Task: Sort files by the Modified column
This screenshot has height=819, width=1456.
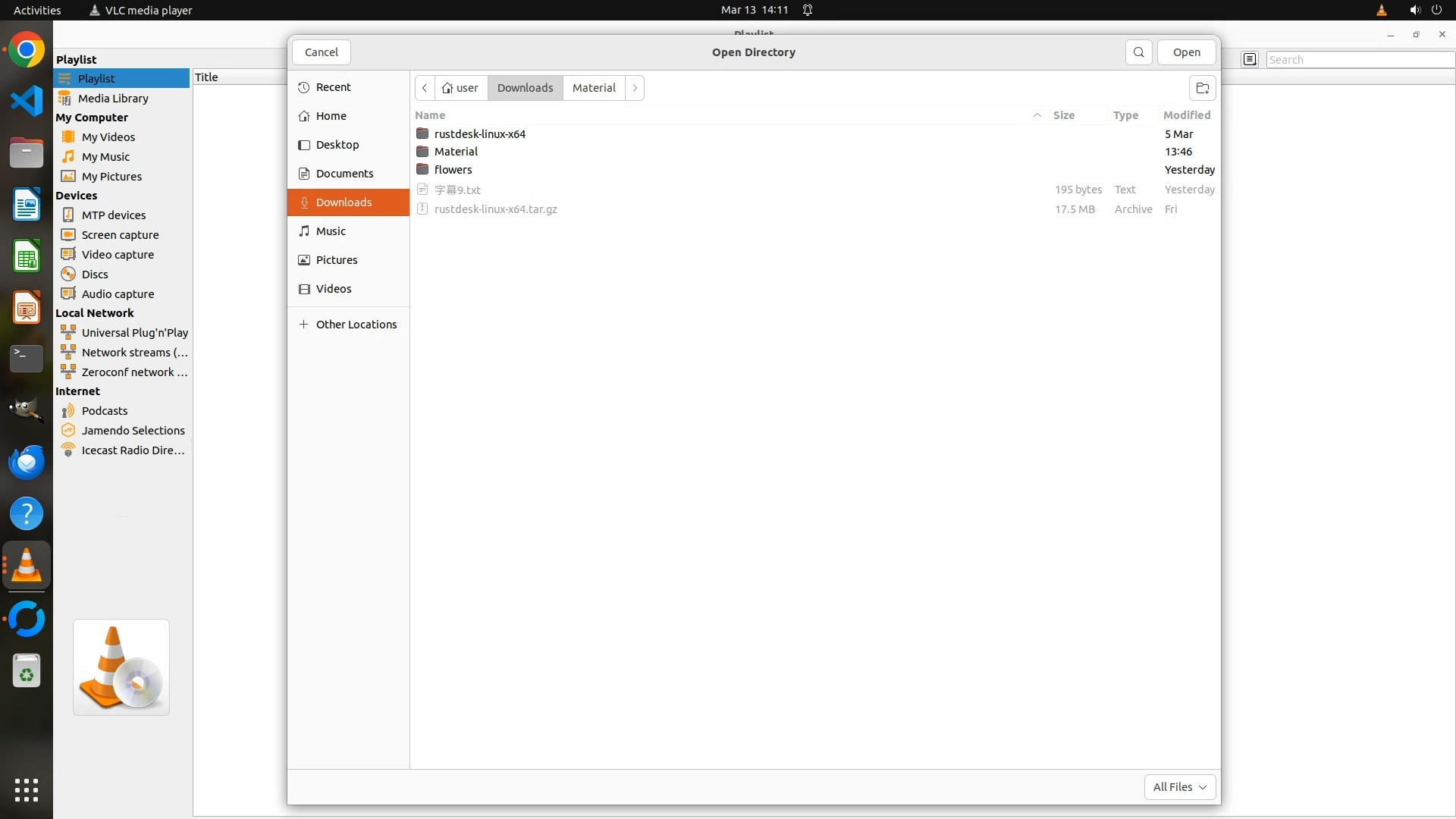Action: point(1186,115)
